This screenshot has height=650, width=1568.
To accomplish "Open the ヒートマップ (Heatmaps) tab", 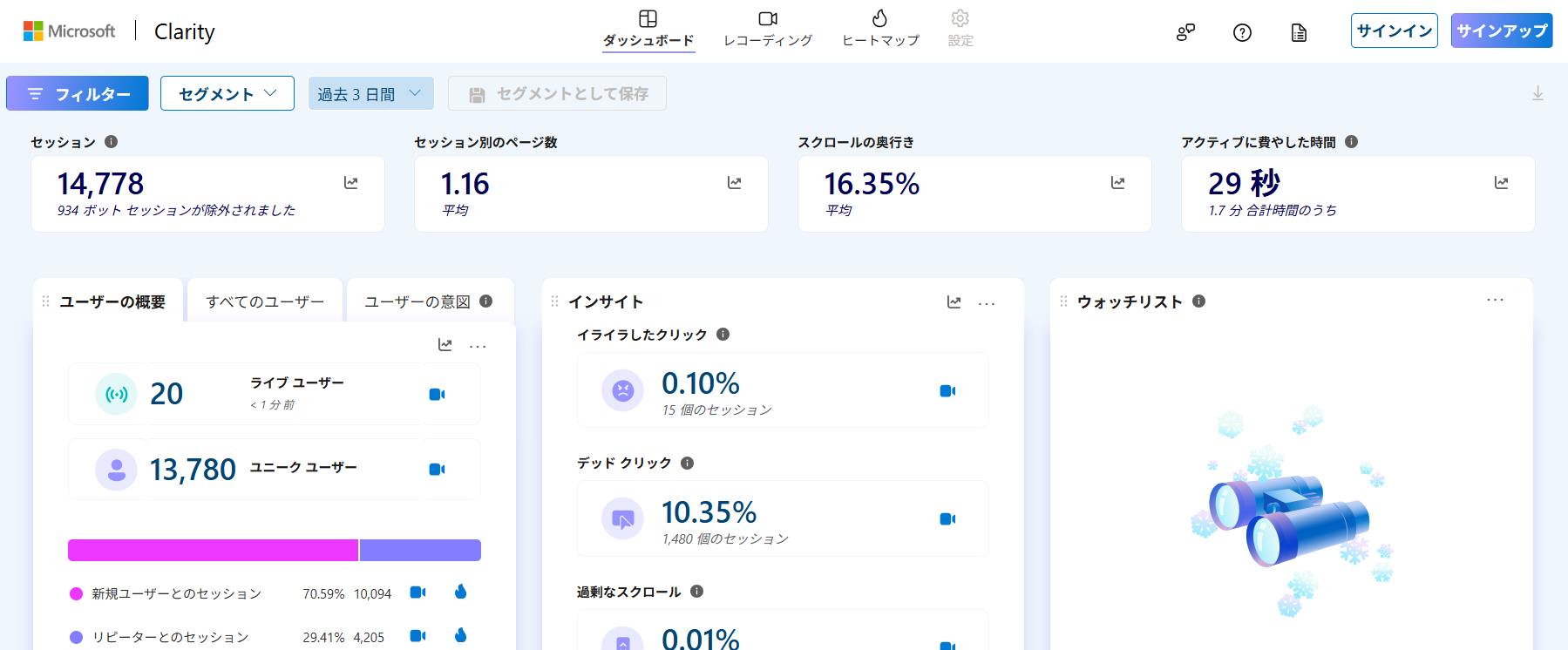I will [880, 29].
